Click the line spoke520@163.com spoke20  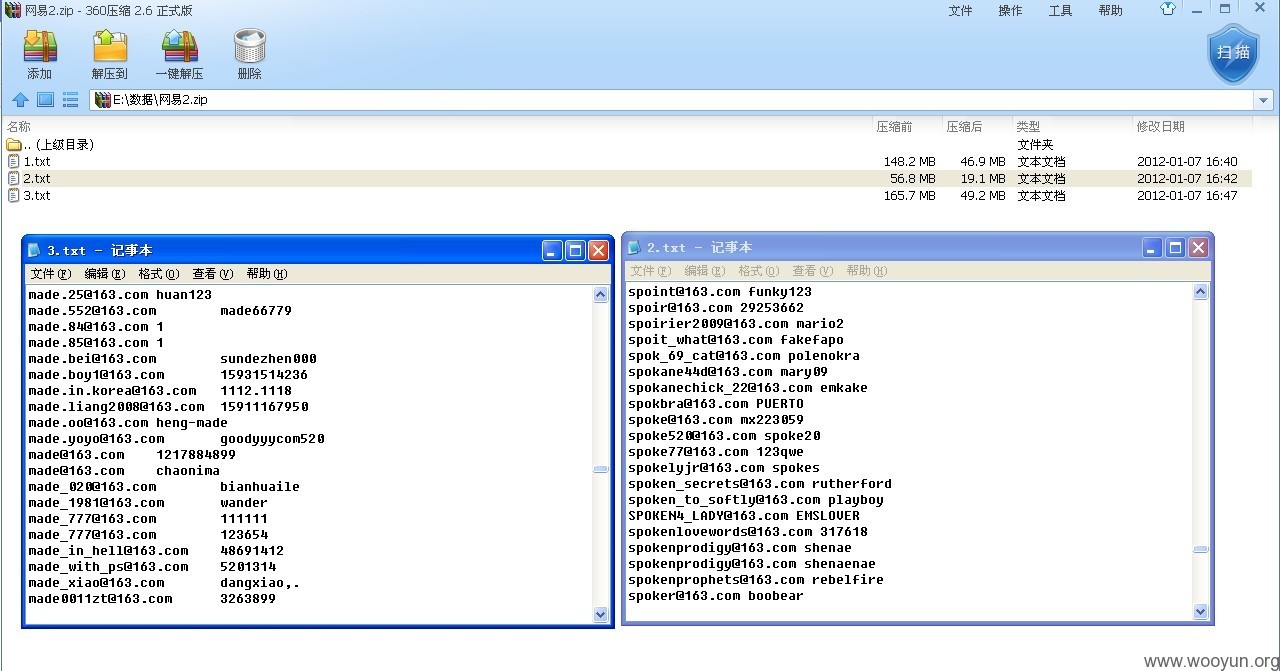click(x=724, y=436)
